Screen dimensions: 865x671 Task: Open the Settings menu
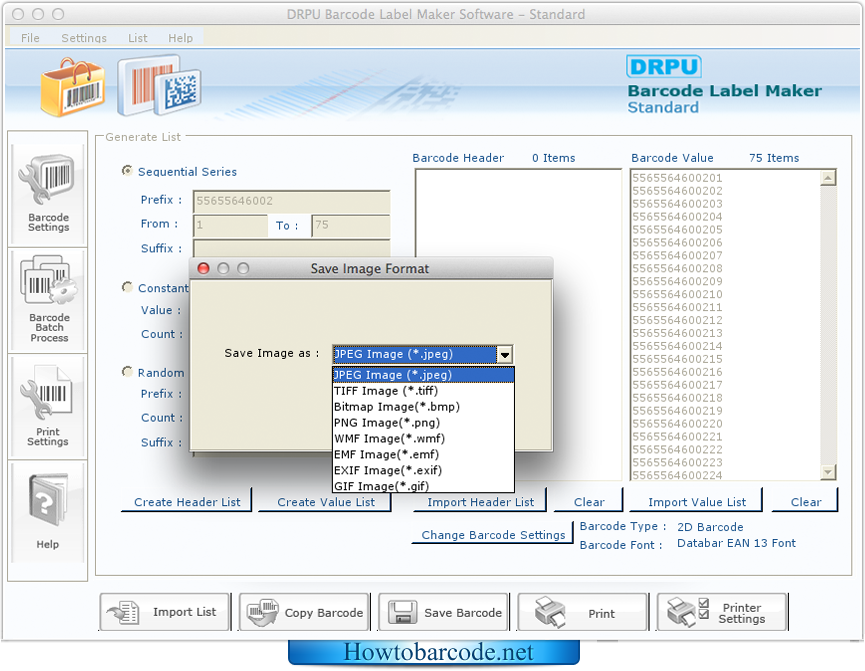[x=84, y=38]
